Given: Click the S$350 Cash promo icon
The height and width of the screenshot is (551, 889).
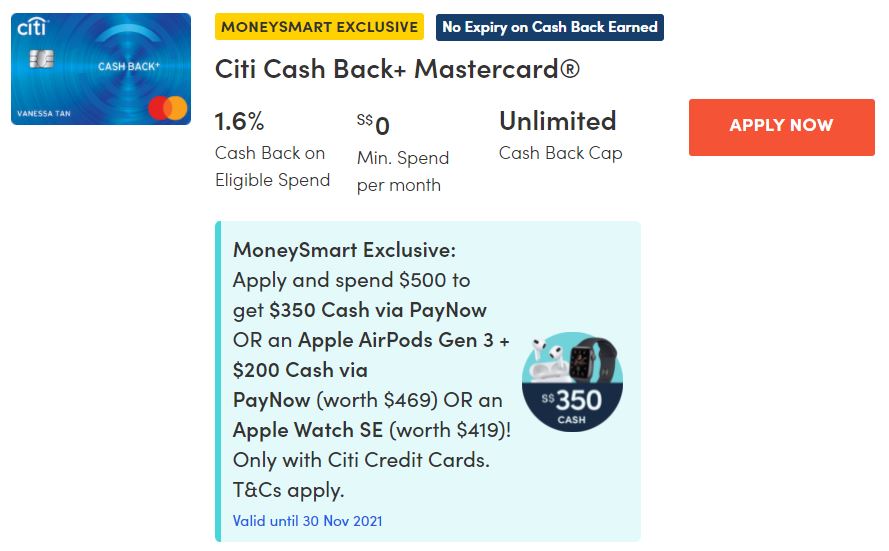Looking at the screenshot, I should pyautogui.click(x=572, y=382).
